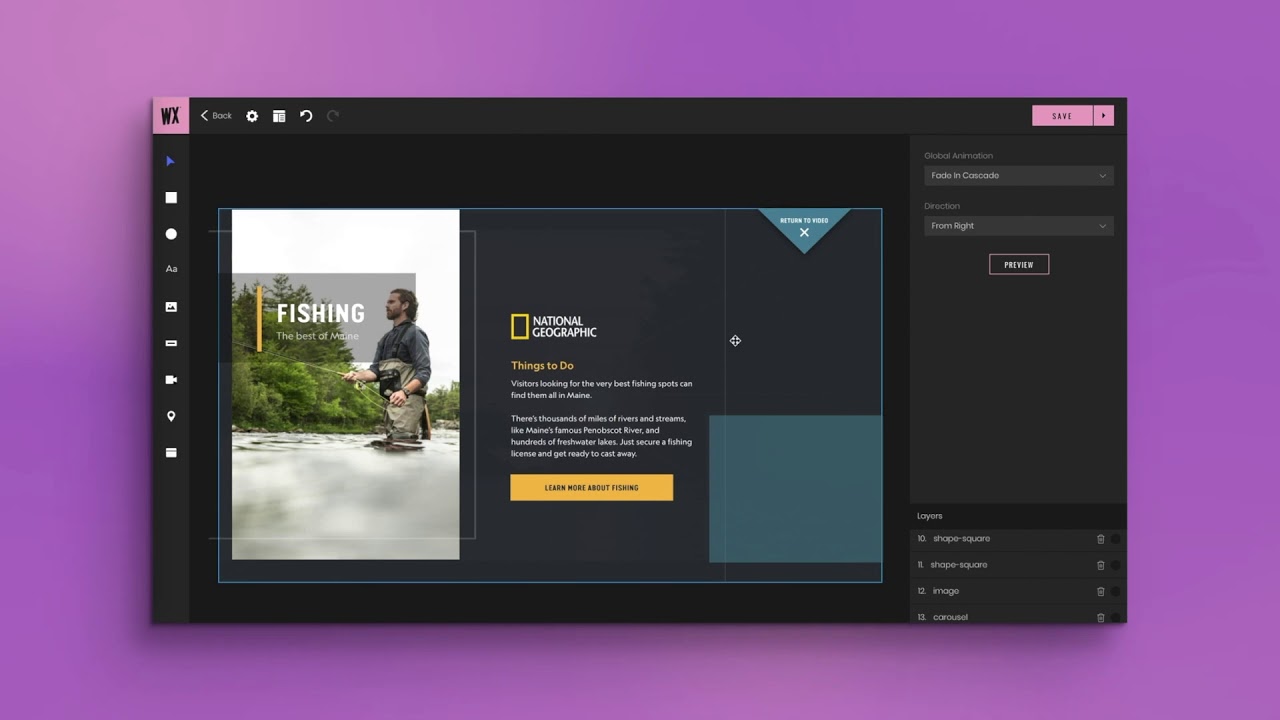The image size is (1280, 720).
Task: Select the 'Visitors looking for' paragraph text
Action: pyautogui.click(x=601, y=390)
